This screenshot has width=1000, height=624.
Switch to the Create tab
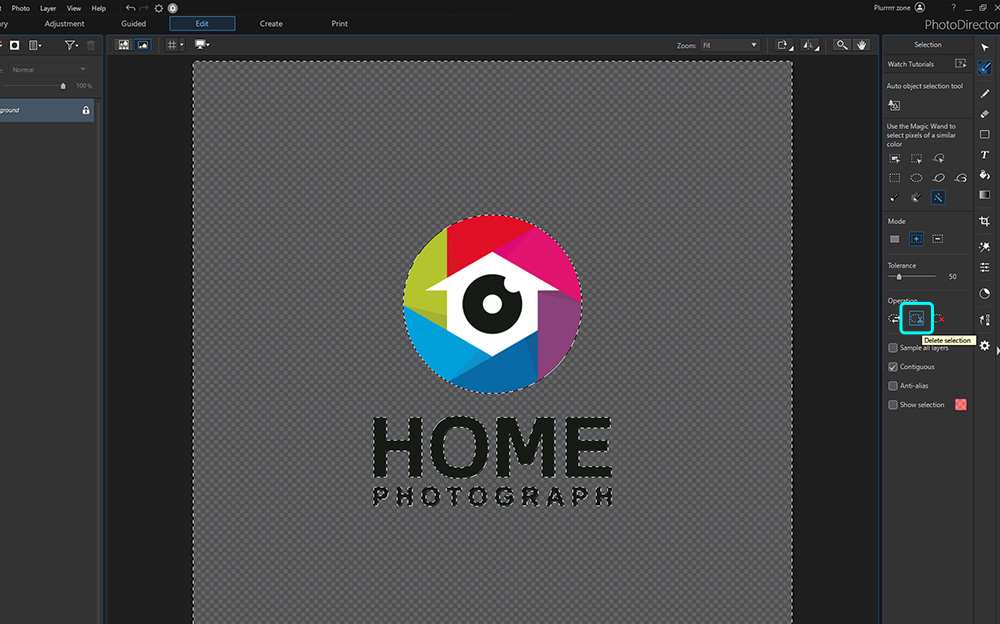tap(271, 24)
